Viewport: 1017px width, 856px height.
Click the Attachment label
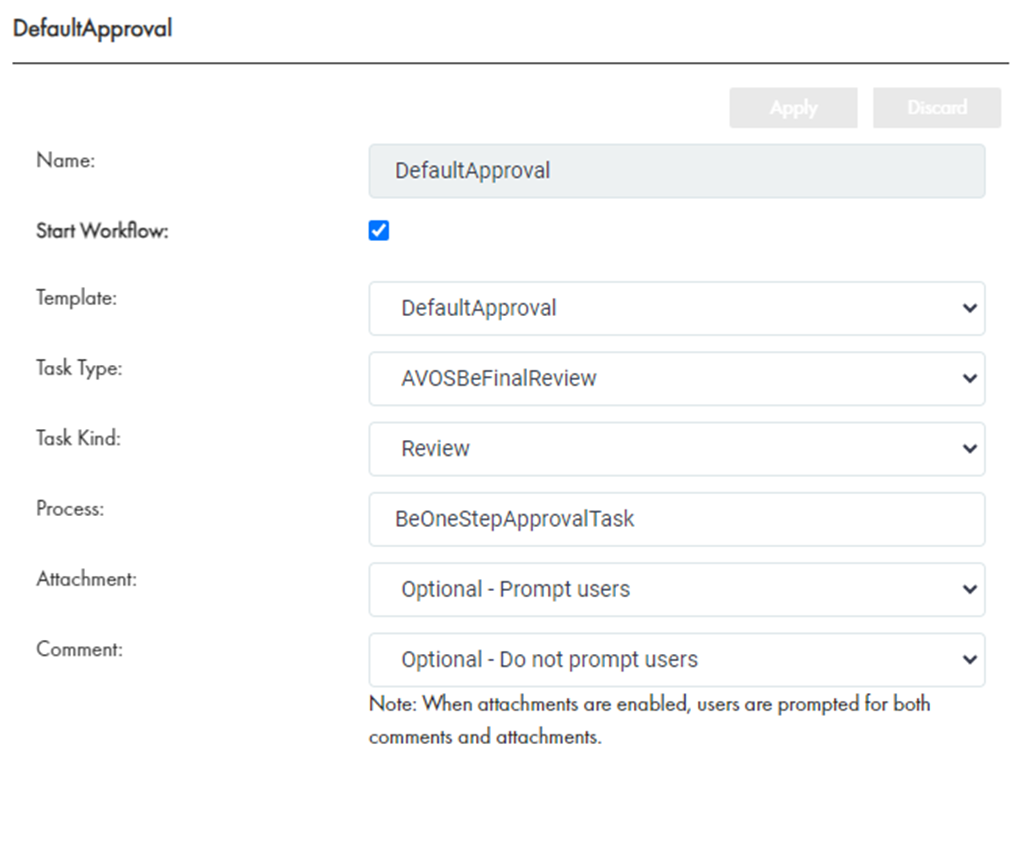coord(87,578)
